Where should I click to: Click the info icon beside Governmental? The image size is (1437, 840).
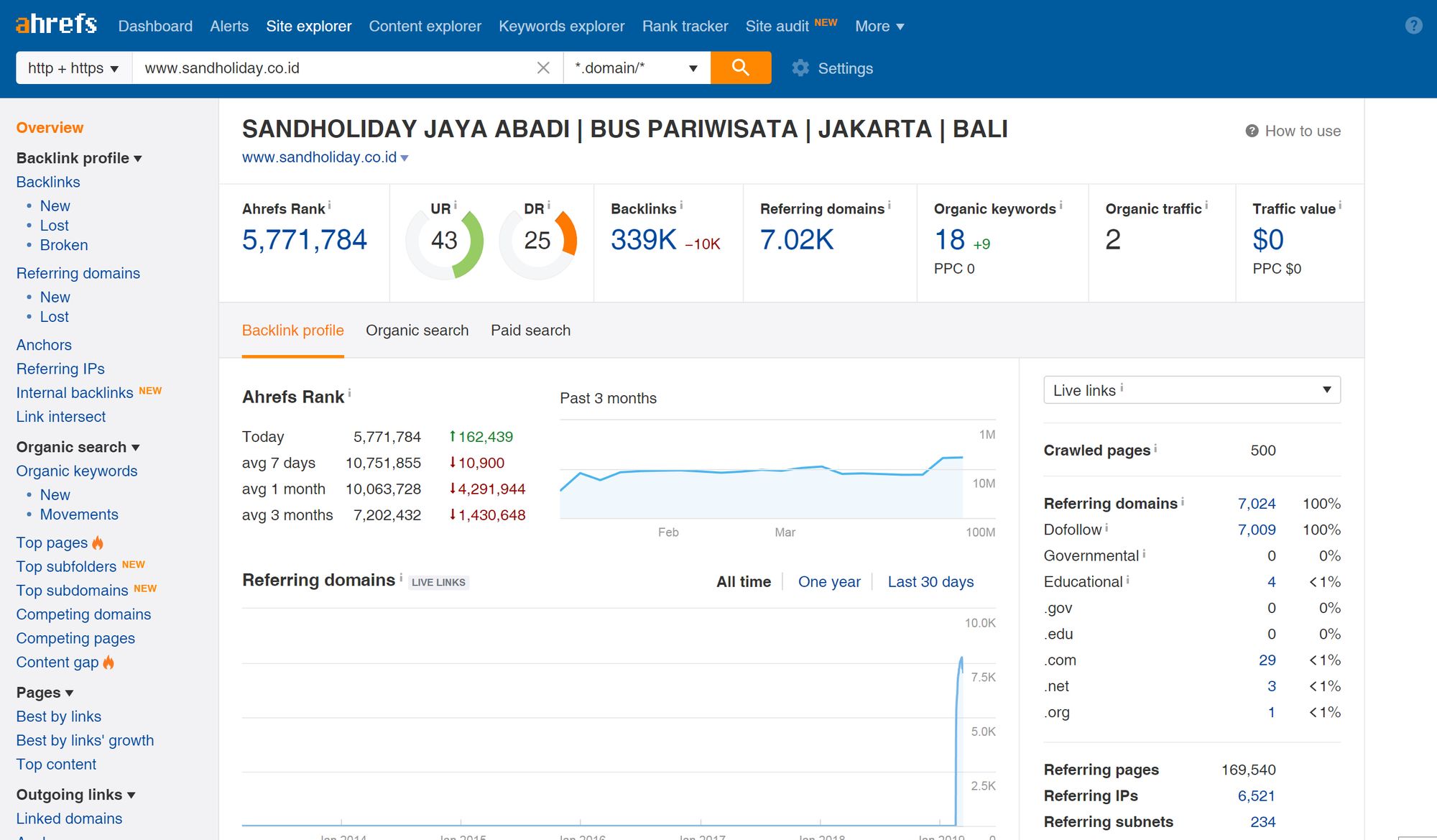pyautogui.click(x=1144, y=553)
